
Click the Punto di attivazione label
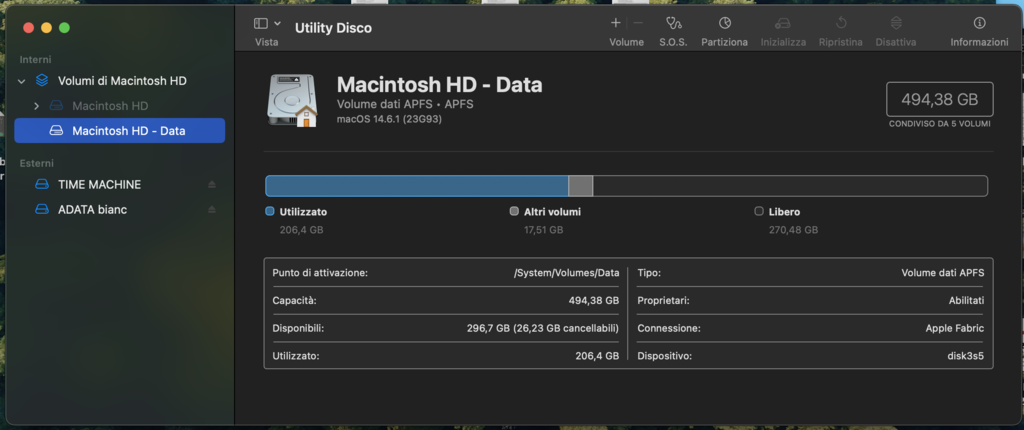[320, 273]
